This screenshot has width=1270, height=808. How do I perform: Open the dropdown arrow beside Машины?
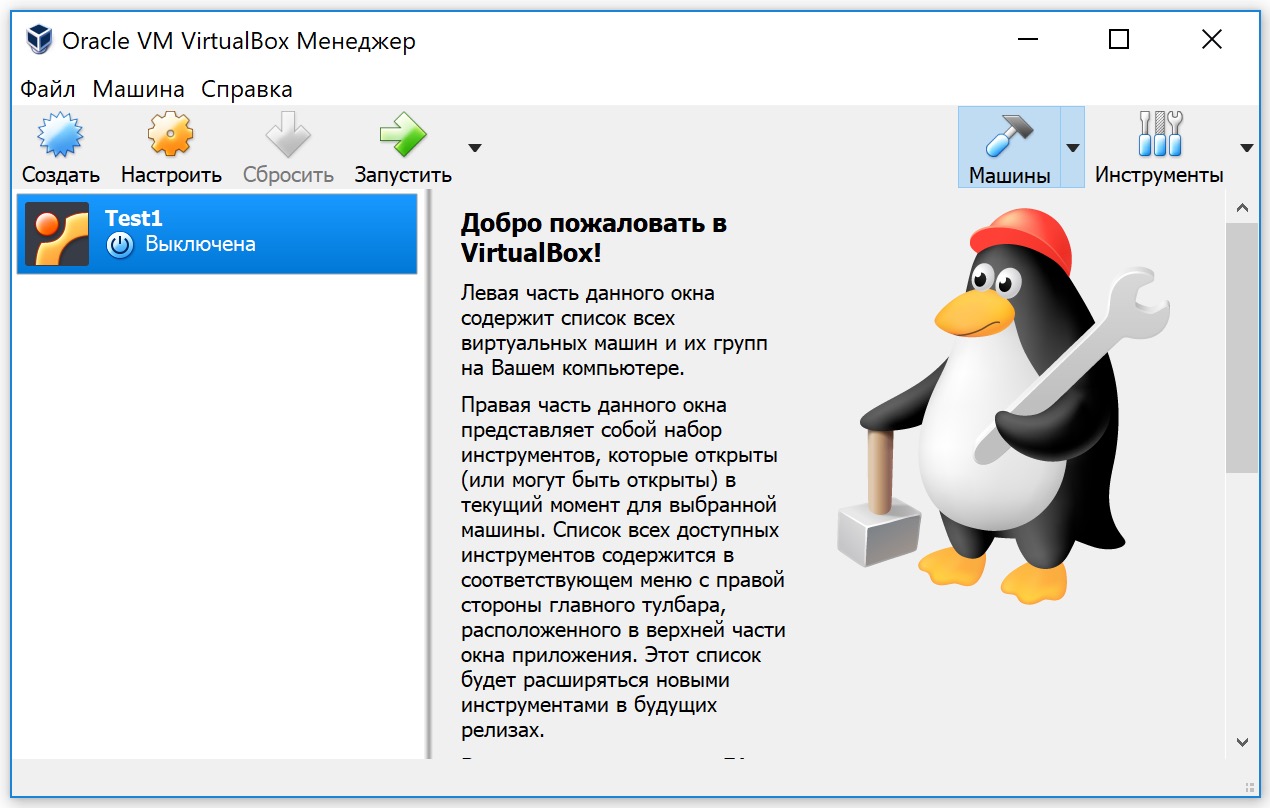[x=1073, y=148]
